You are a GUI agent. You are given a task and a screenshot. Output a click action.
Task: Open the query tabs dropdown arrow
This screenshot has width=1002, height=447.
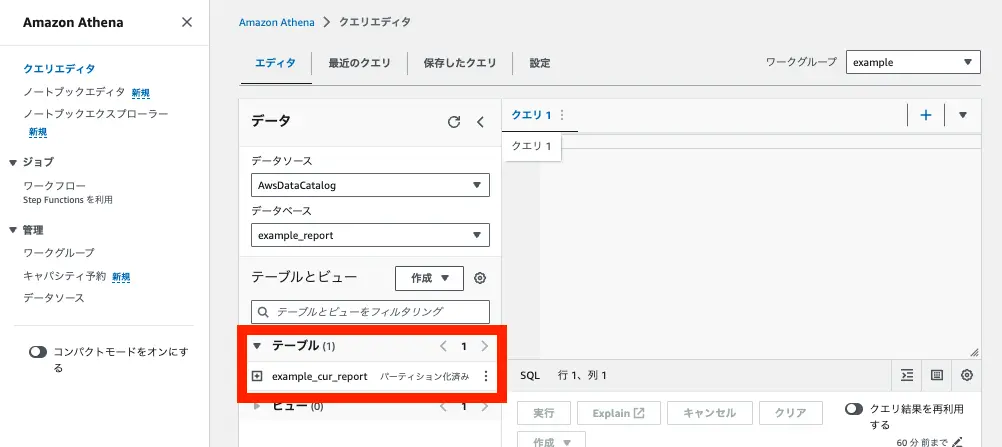coord(962,115)
